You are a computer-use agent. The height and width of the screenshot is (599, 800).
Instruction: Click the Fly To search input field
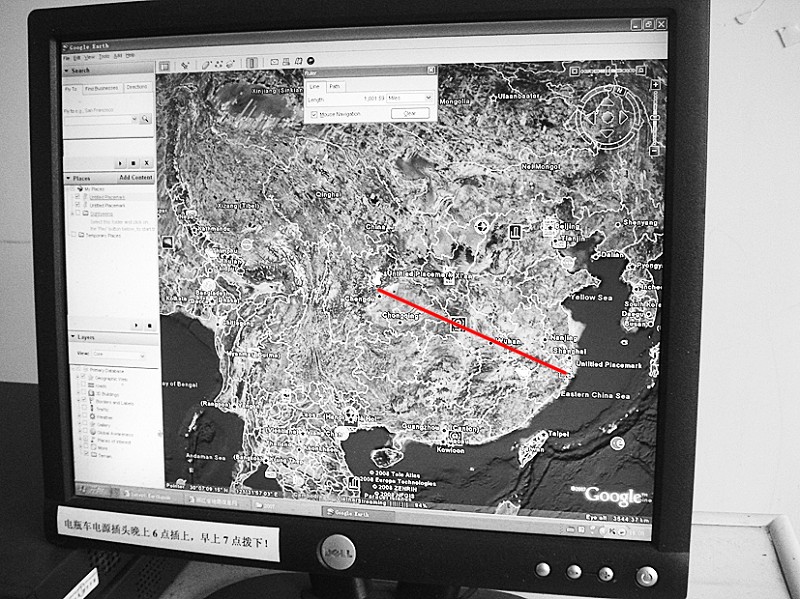[x=97, y=119]
